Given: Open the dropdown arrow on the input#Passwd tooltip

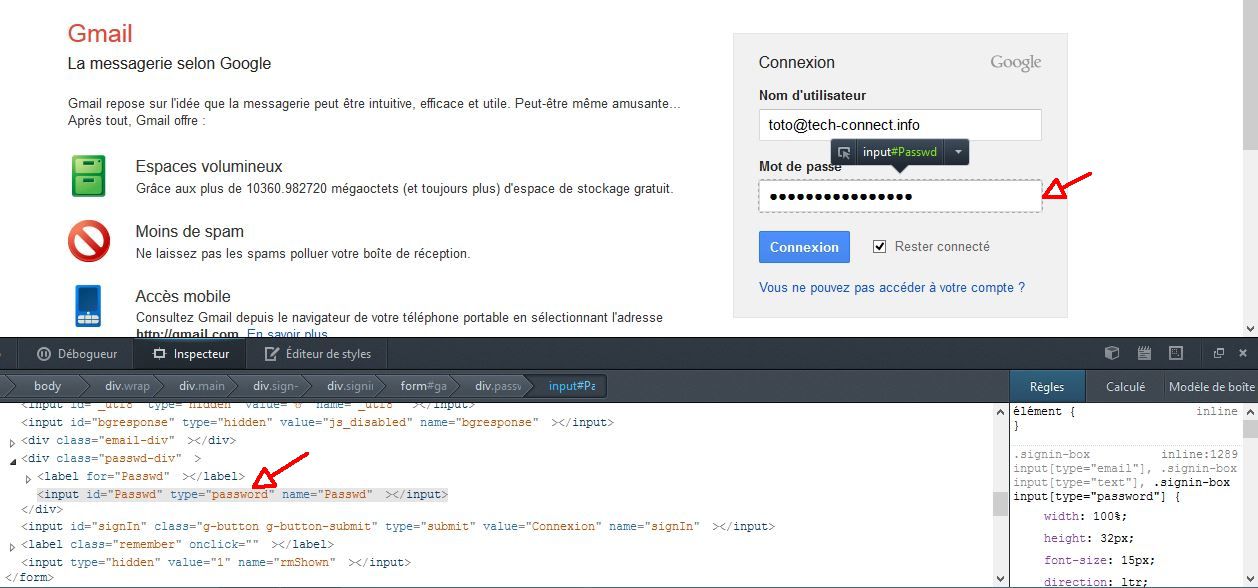Looking at the screenshot, I should click(x=958, y=153).
